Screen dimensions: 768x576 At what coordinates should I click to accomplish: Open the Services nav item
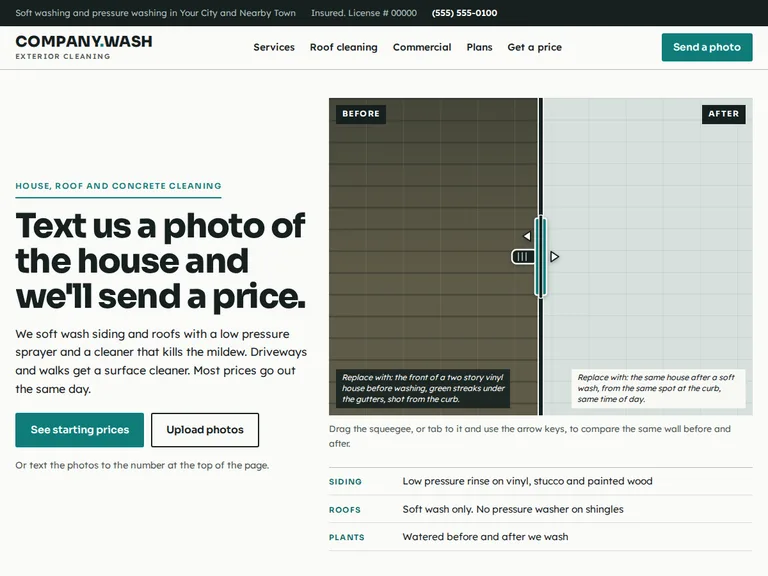pos(274,48)
